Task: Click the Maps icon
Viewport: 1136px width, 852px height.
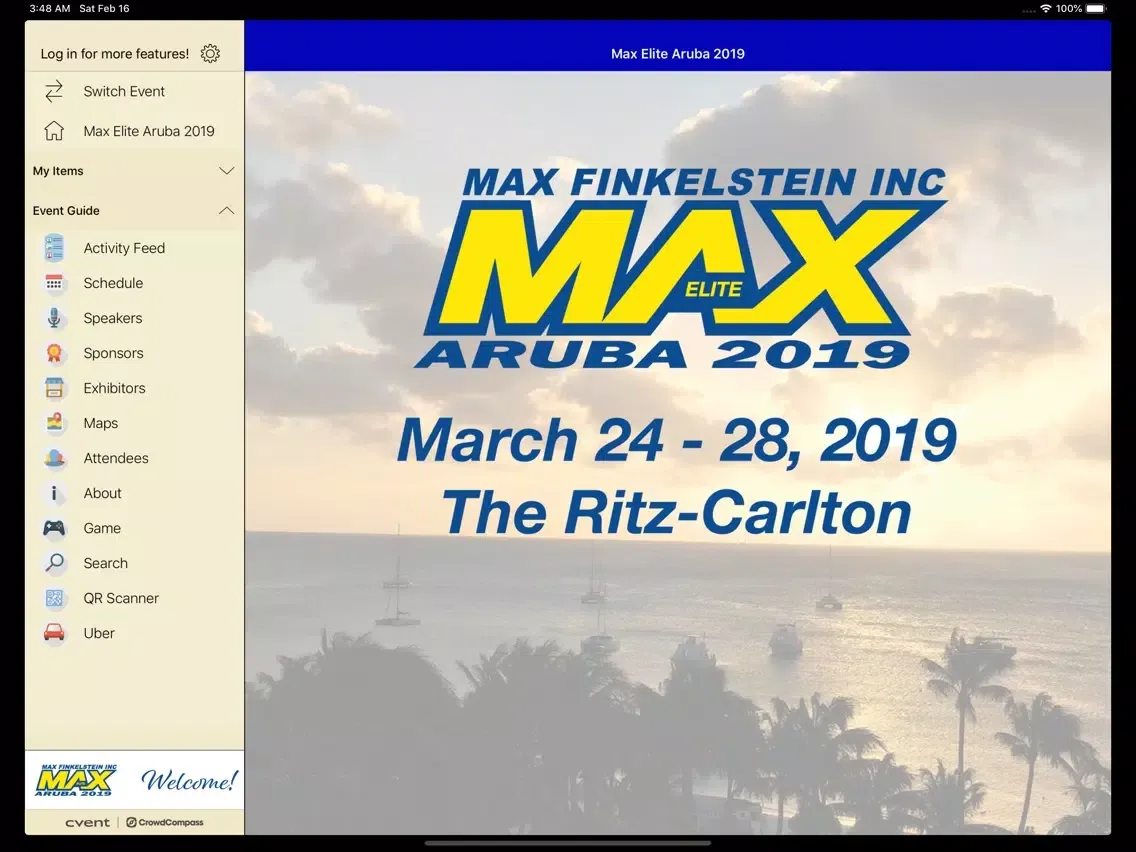Action: click(54, 423)
